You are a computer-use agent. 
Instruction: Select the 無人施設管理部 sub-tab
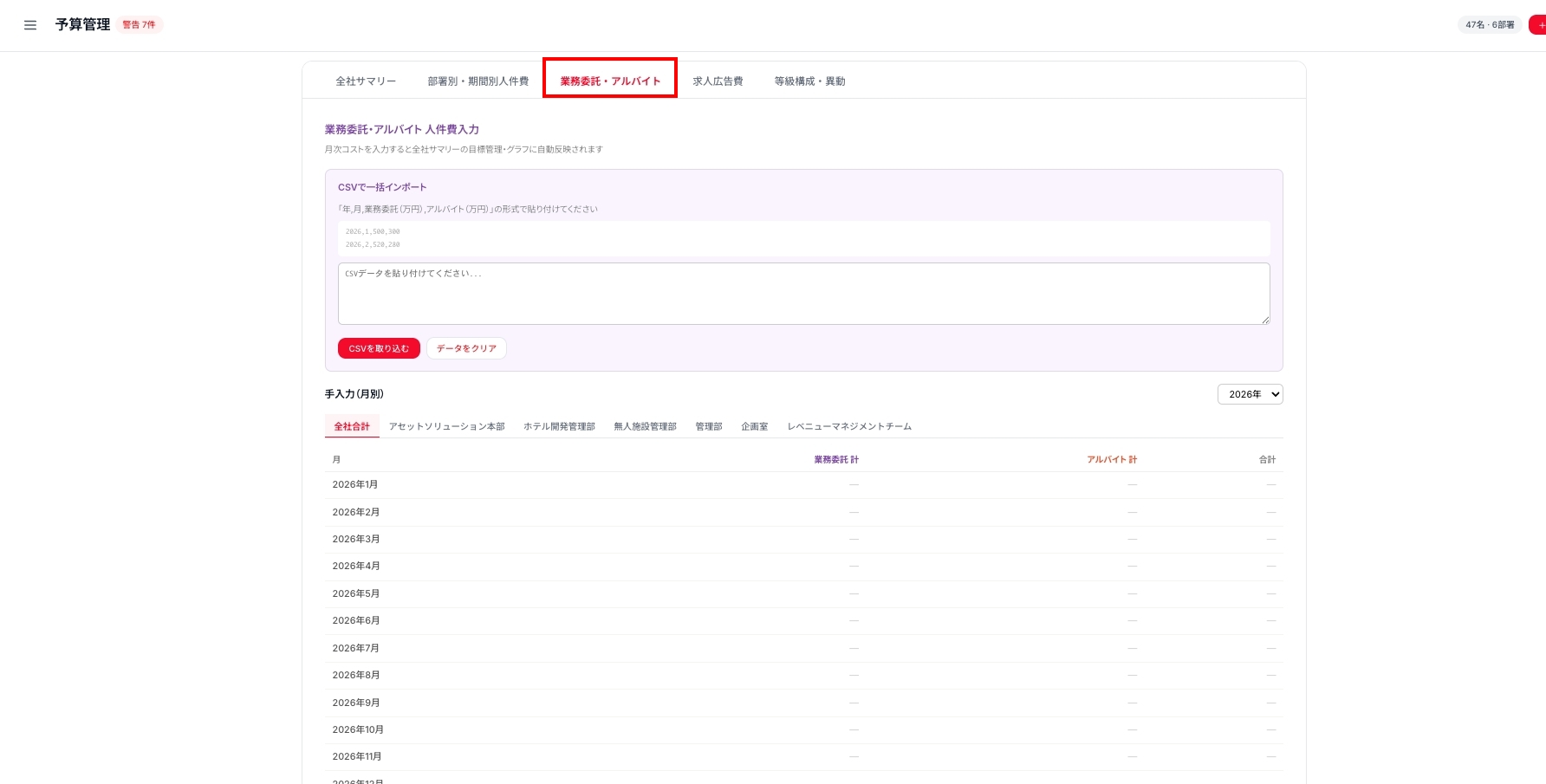coord(645,426)
